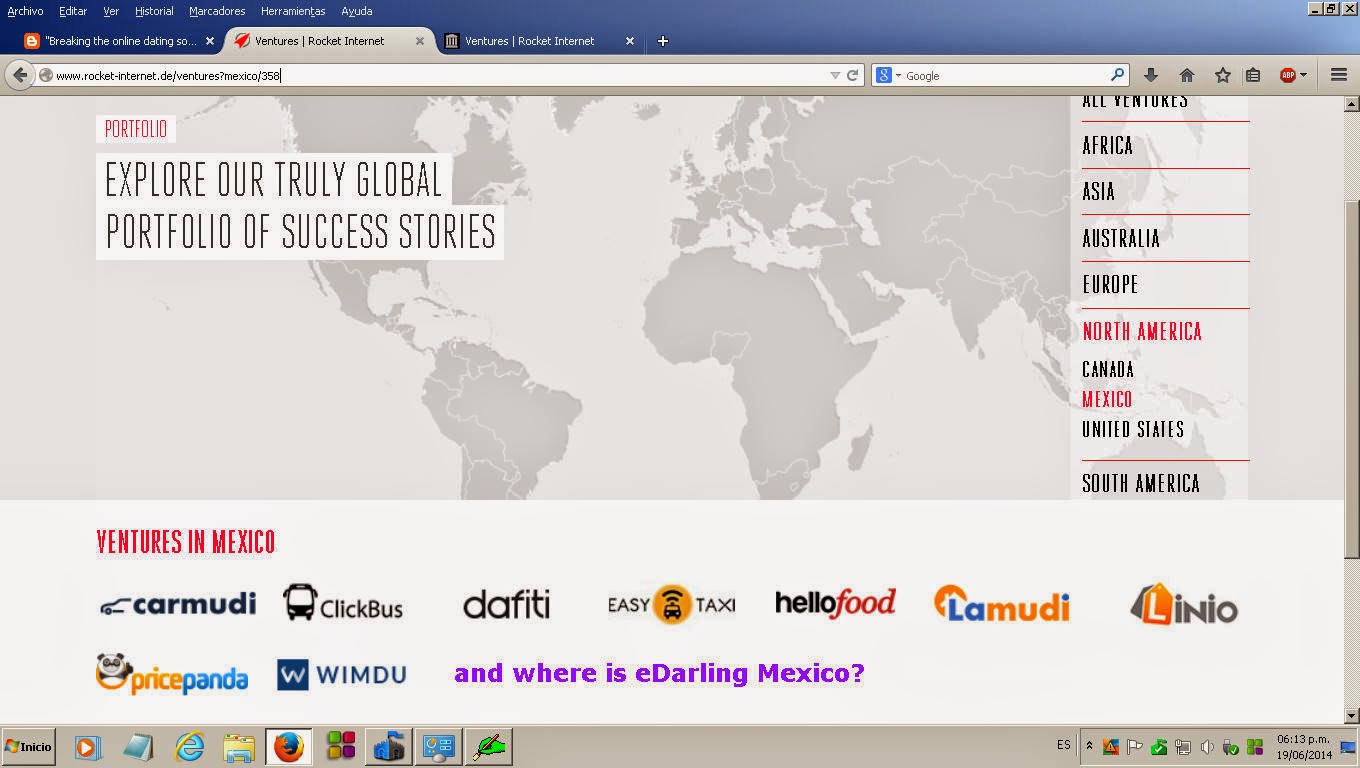Open a new tab with plus button
This screenshot has height=768, width=1360.
click(x=662, y=41)
